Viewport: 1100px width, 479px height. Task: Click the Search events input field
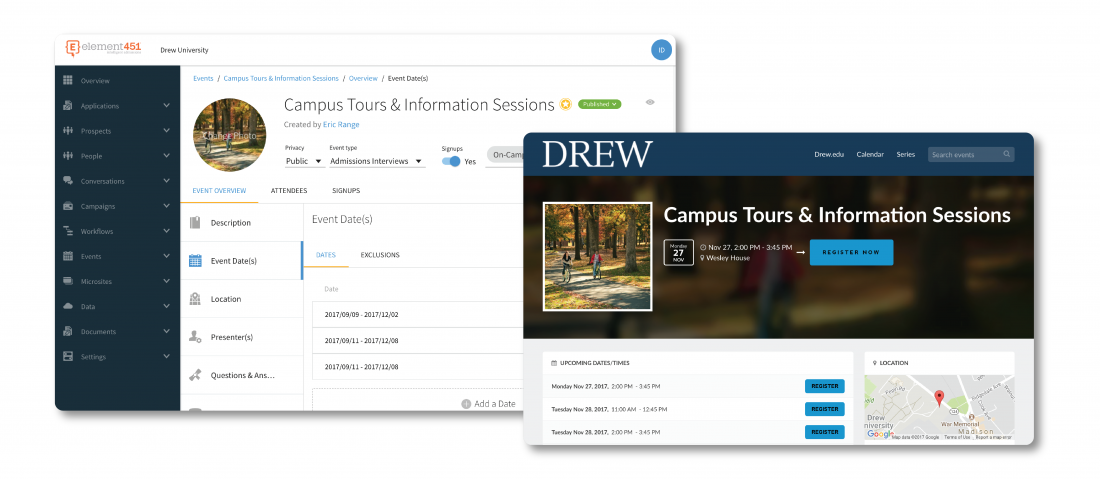pos(971,154)
